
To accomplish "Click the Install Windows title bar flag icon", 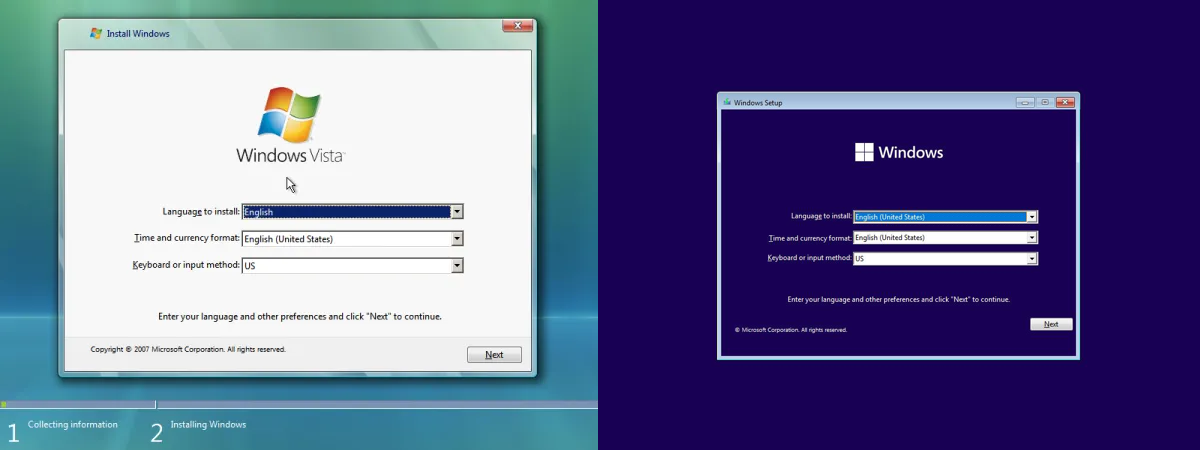I will pyautogui.click(x=96, y=33).
